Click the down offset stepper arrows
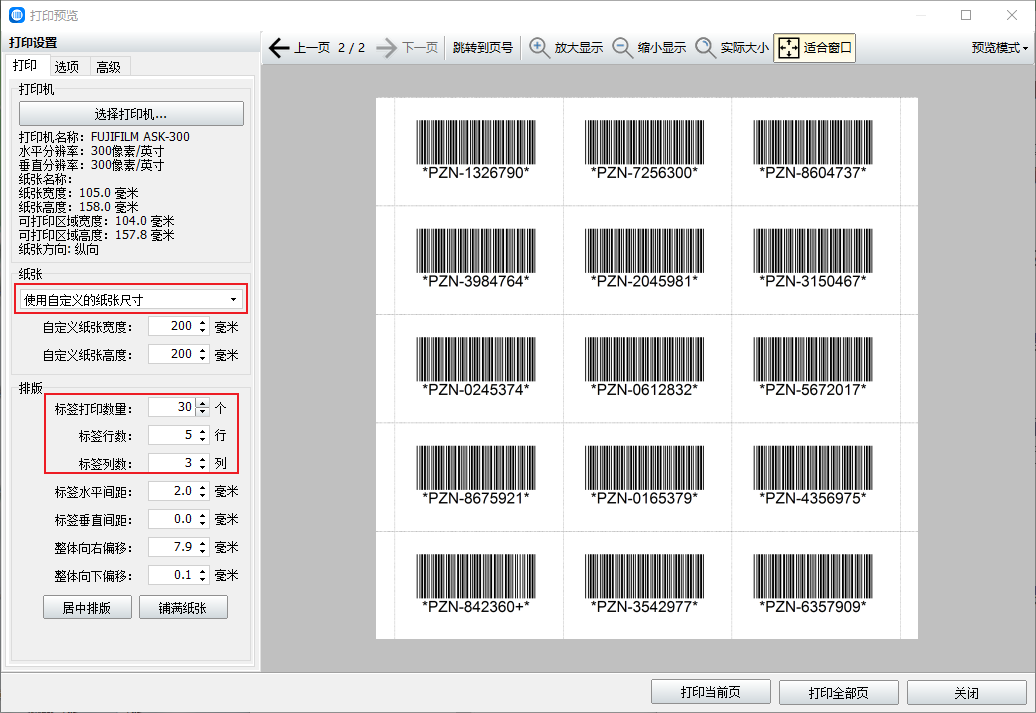 coord(203,575)
